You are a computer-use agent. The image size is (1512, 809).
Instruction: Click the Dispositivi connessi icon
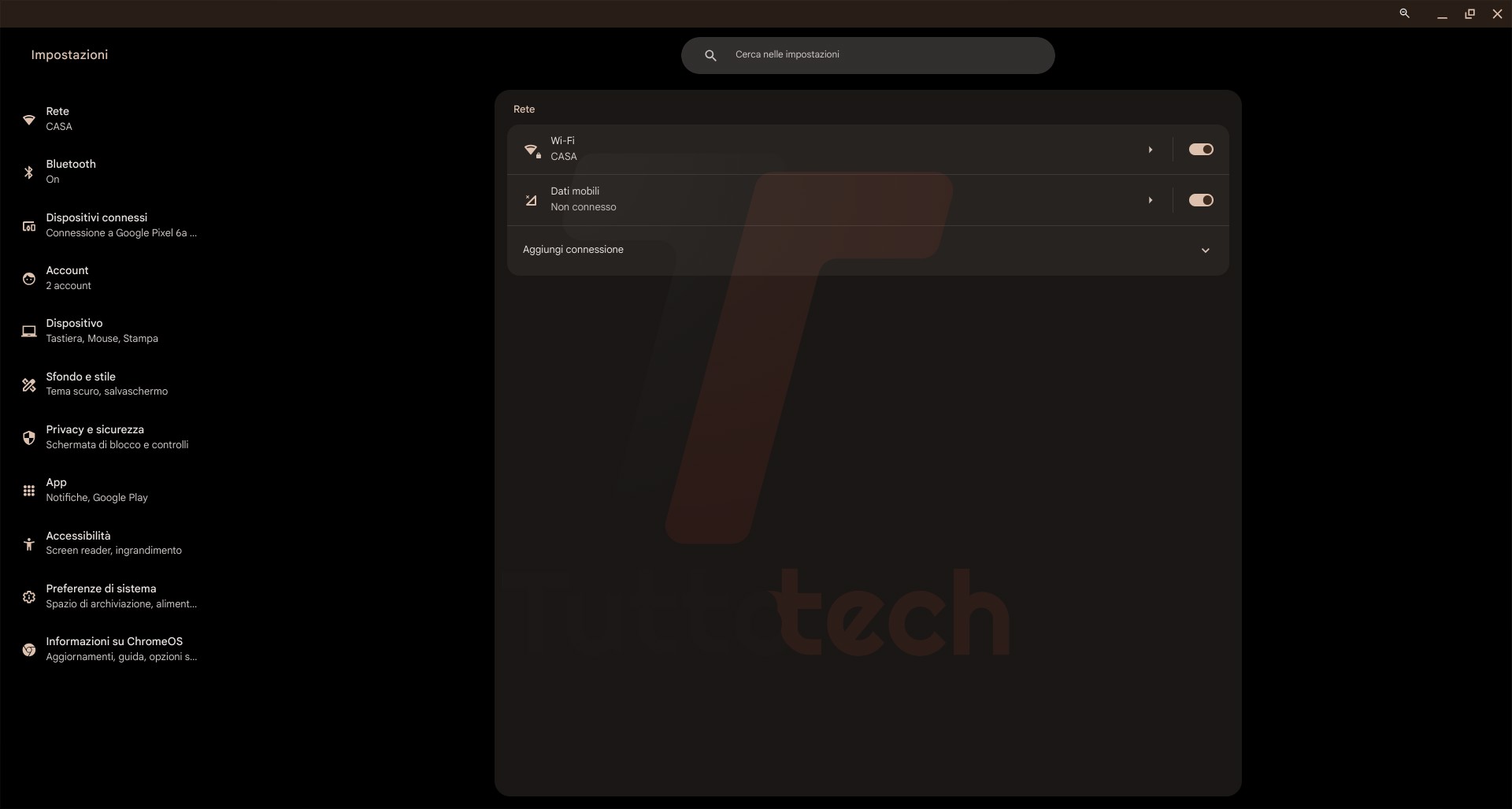coord(29,226)
